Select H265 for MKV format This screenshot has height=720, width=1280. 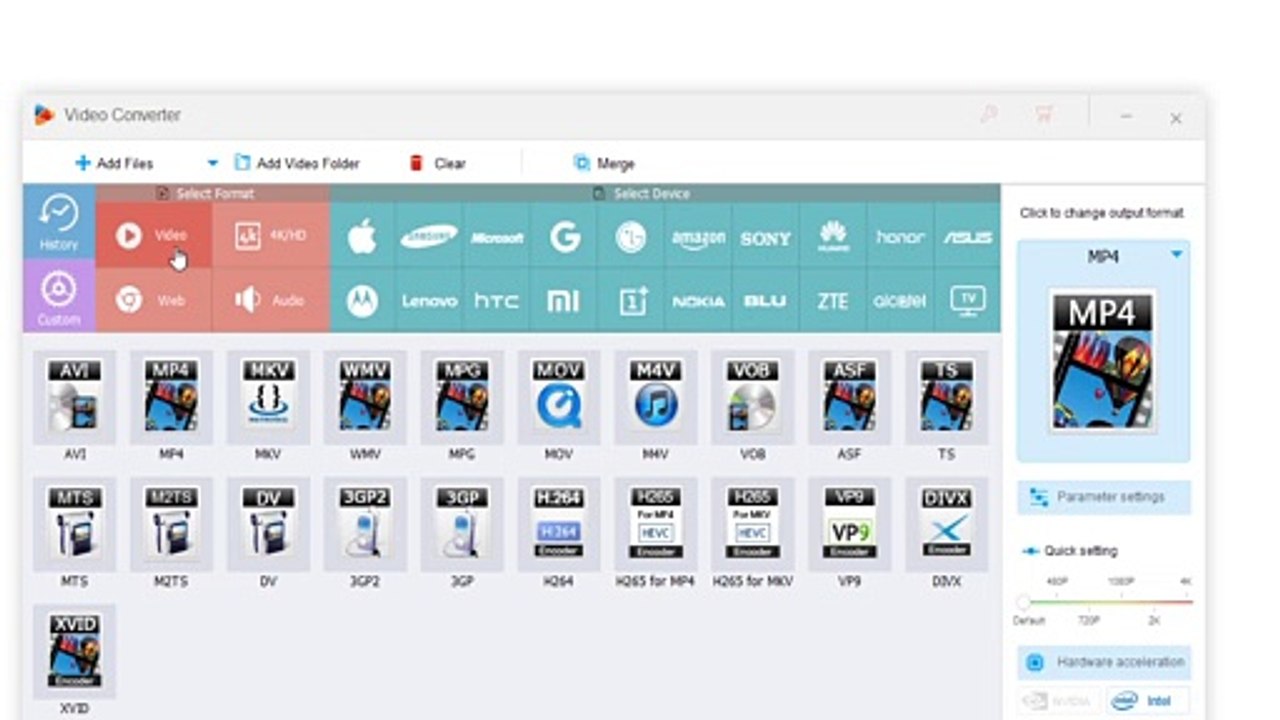pyautogui.click(x=752, y=523)
